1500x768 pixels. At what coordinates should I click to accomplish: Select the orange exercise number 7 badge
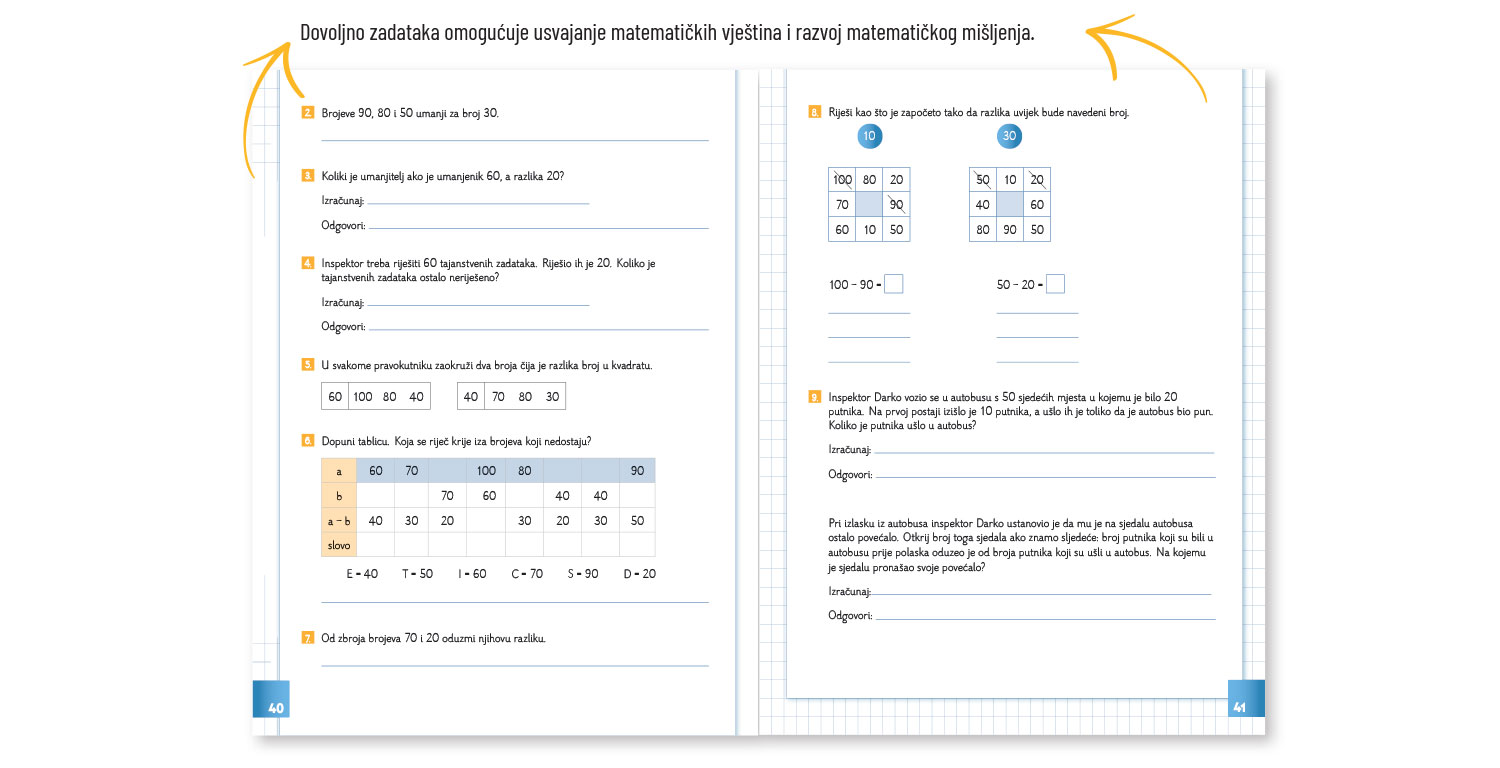coord(308,637)
